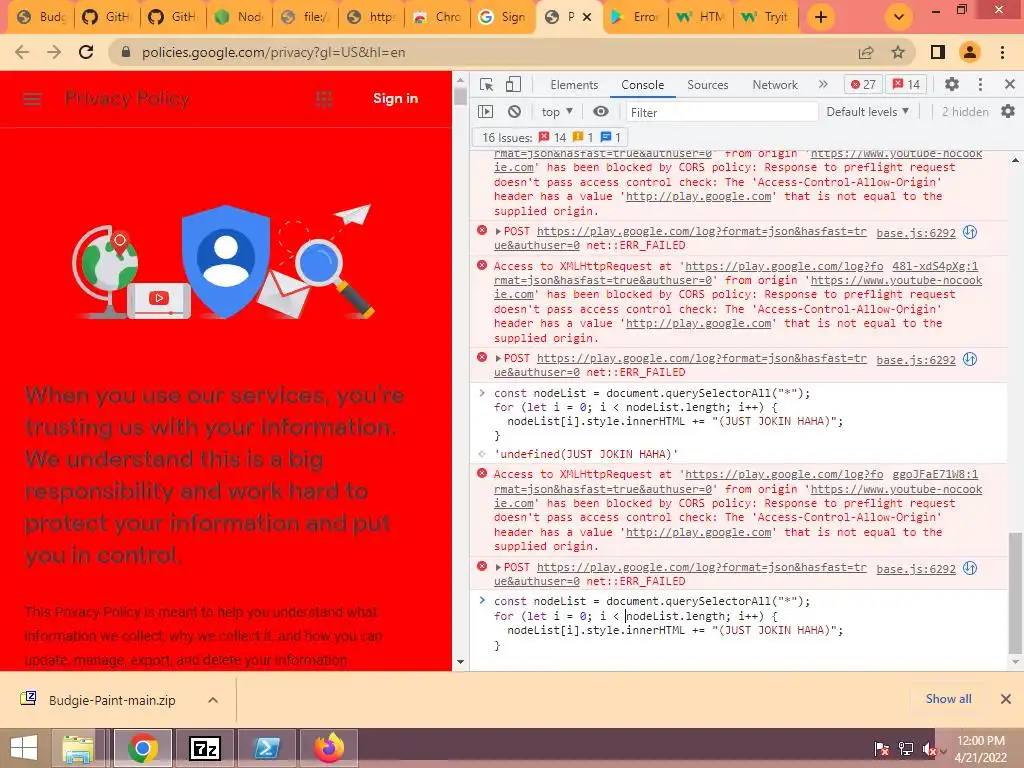Open the Chrome profile avatar
The width and height of the screenshot is (1024, 768).
pos(970,52)
